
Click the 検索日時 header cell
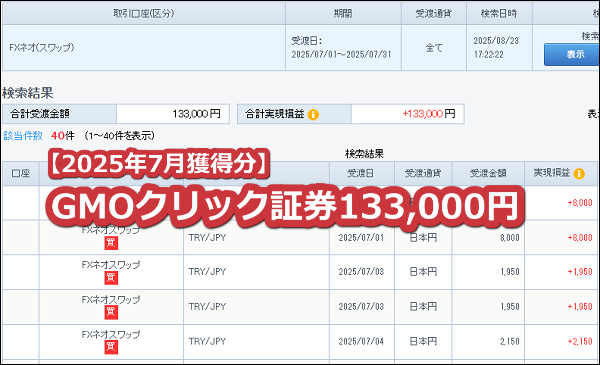pos(499,13)
